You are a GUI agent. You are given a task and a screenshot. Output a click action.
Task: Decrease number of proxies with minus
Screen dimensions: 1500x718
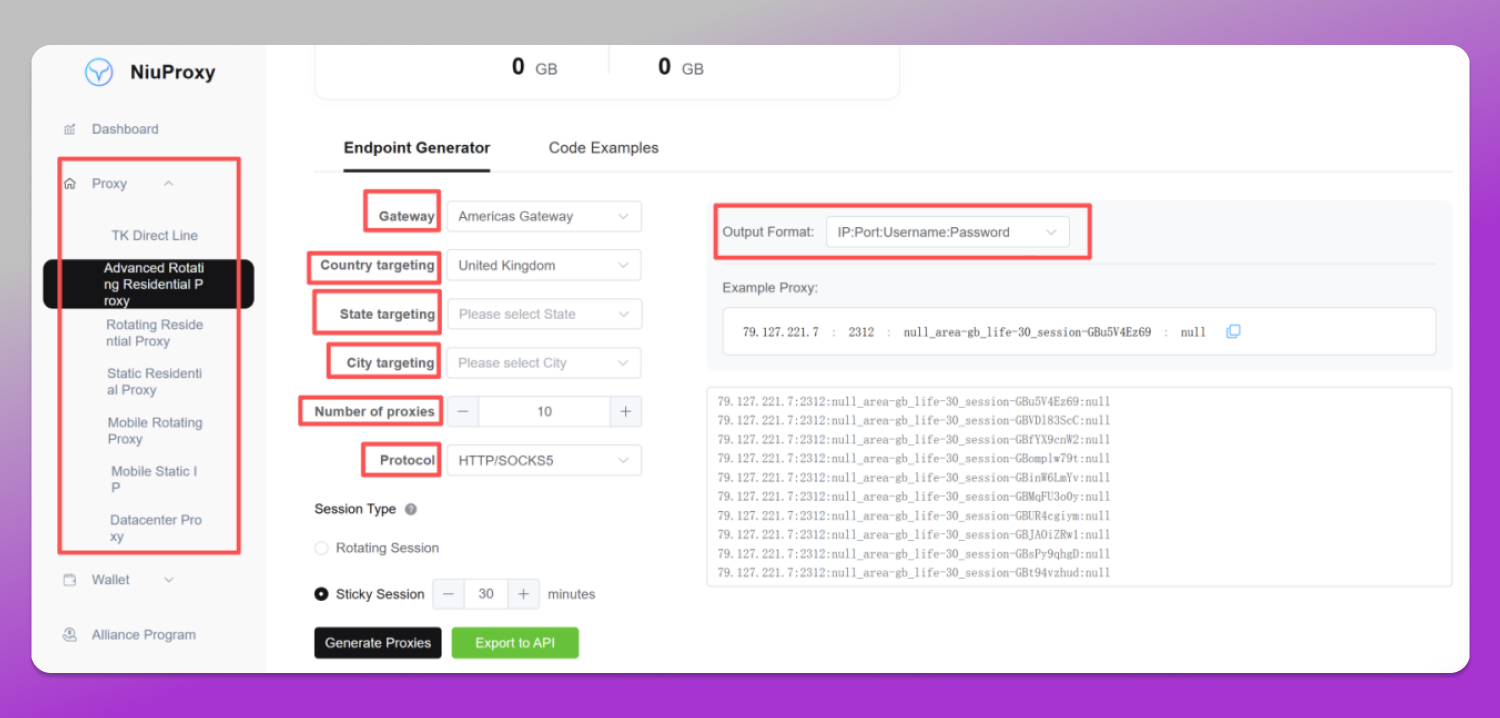coord(463,412)
